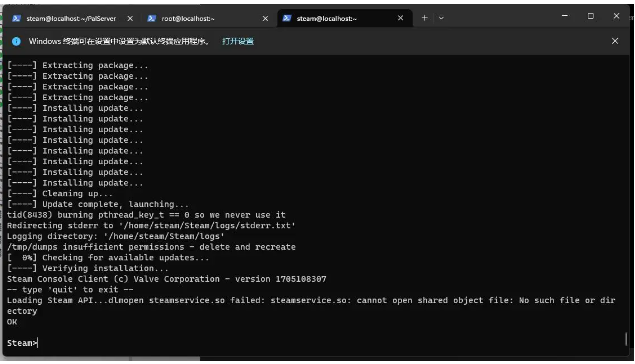Click the 'tid(8438) burning pthread_key_t' line

tap(146, 215)
